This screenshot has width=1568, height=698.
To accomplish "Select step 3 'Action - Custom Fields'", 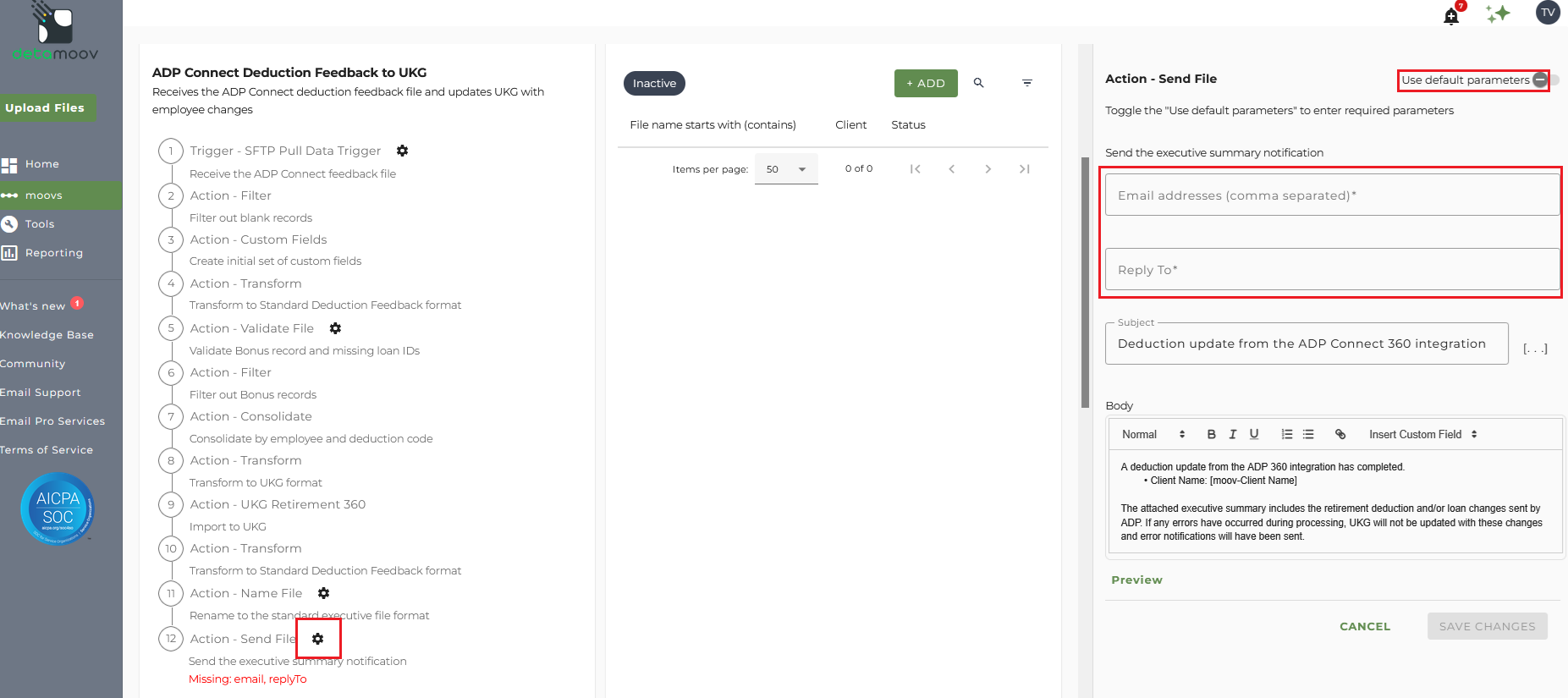I will pyautogui.click(x=258, y=239).
